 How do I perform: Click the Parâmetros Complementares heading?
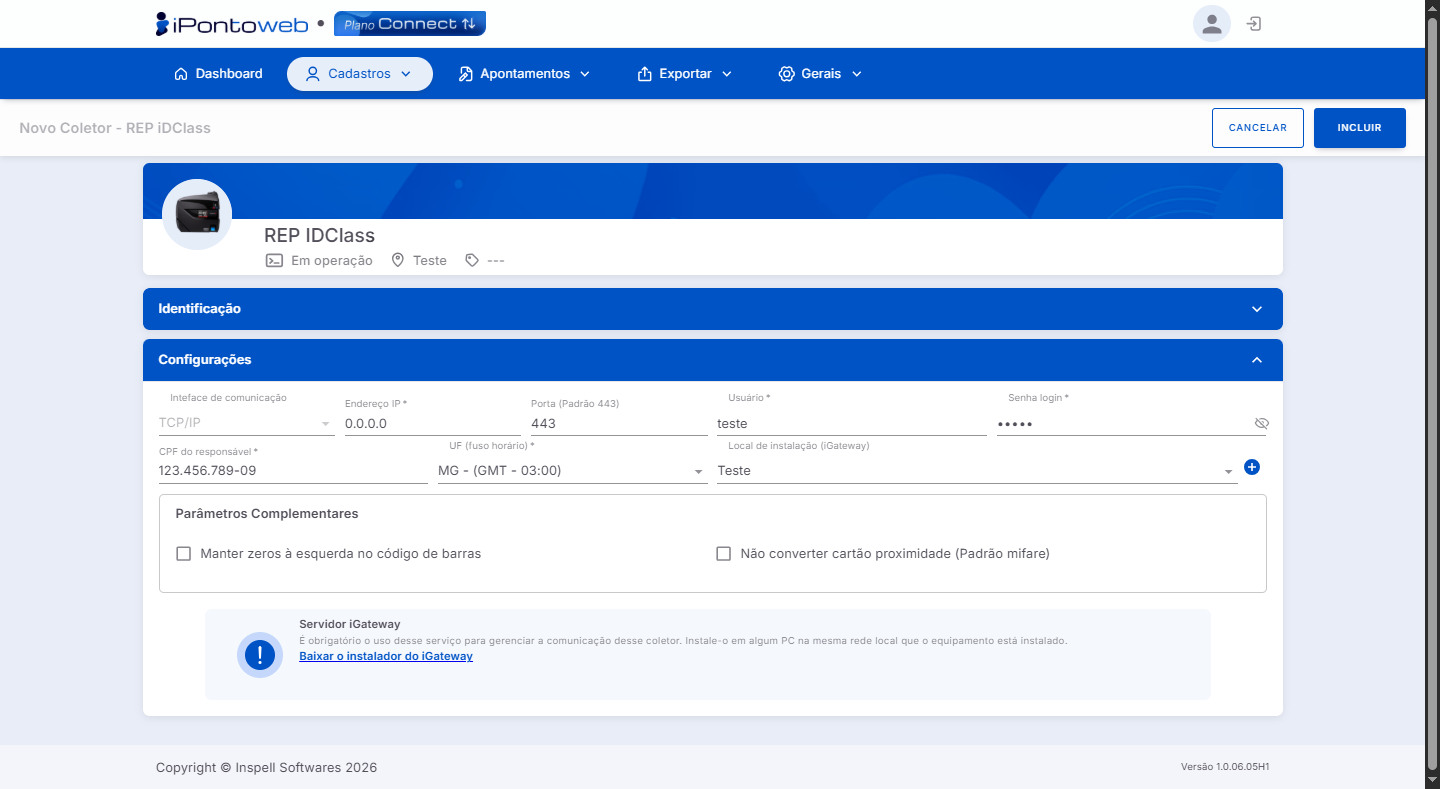267,514
